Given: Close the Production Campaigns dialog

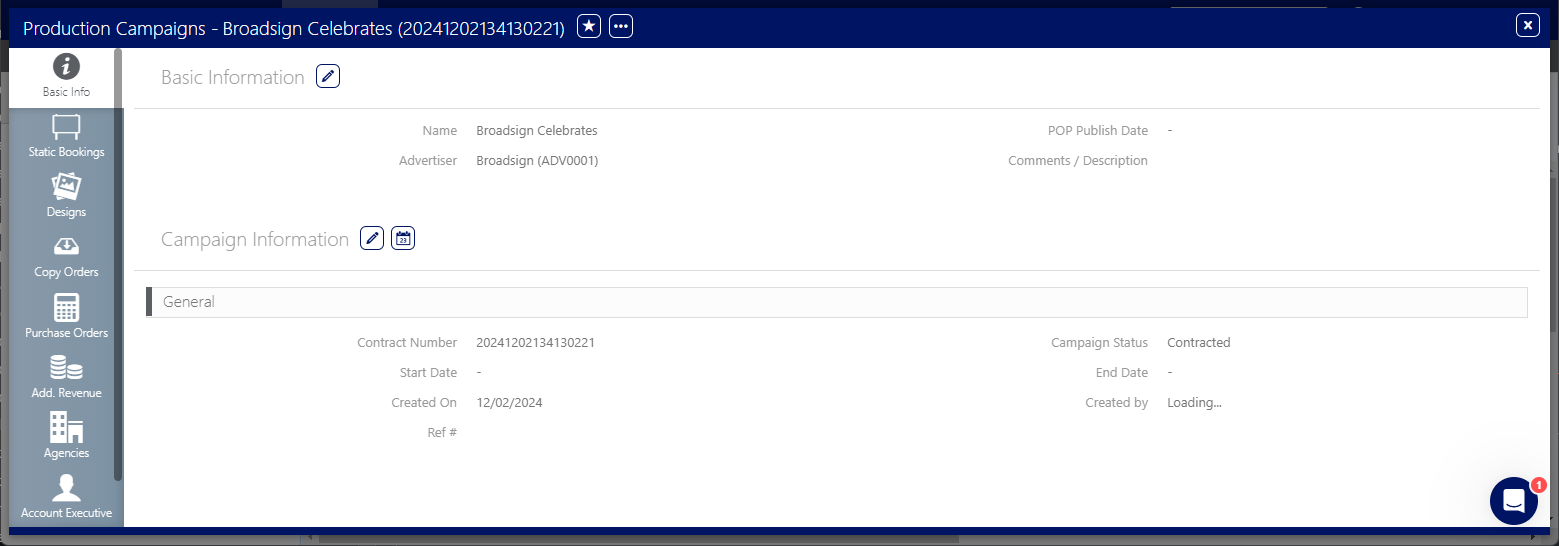Looking at the screenshot, I should click(x=1527, y=25).
